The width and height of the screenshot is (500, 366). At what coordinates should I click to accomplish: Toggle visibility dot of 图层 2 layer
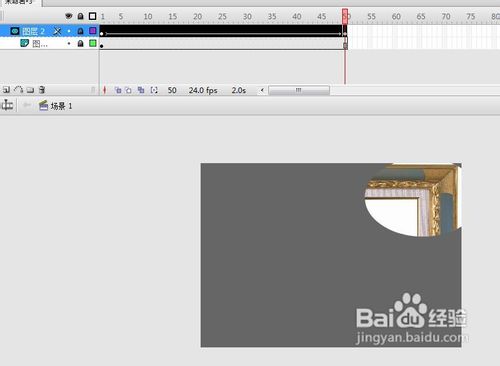click(x=69, y=31)
